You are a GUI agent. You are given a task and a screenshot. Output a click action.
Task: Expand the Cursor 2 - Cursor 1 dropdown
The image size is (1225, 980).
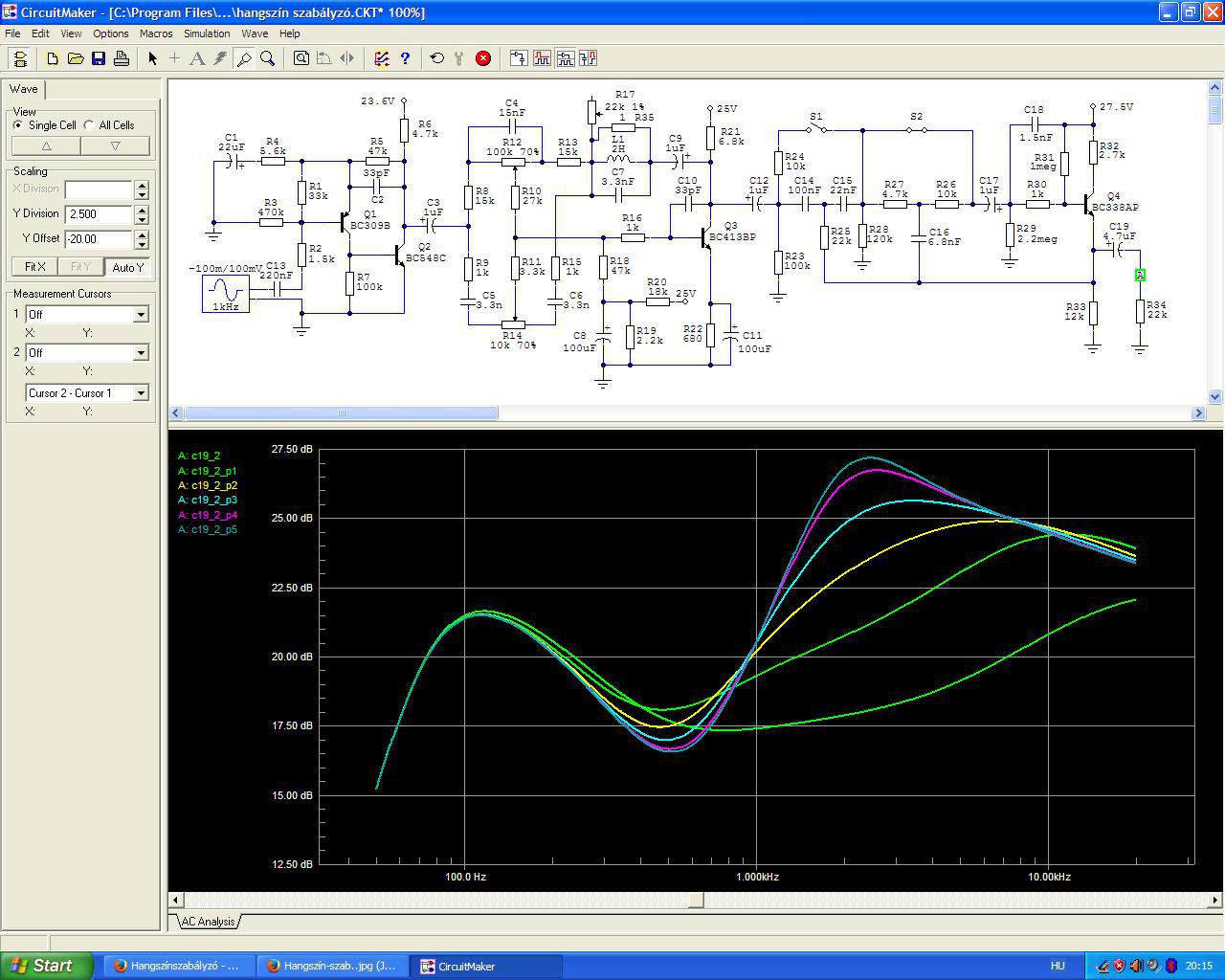(141, 393)
